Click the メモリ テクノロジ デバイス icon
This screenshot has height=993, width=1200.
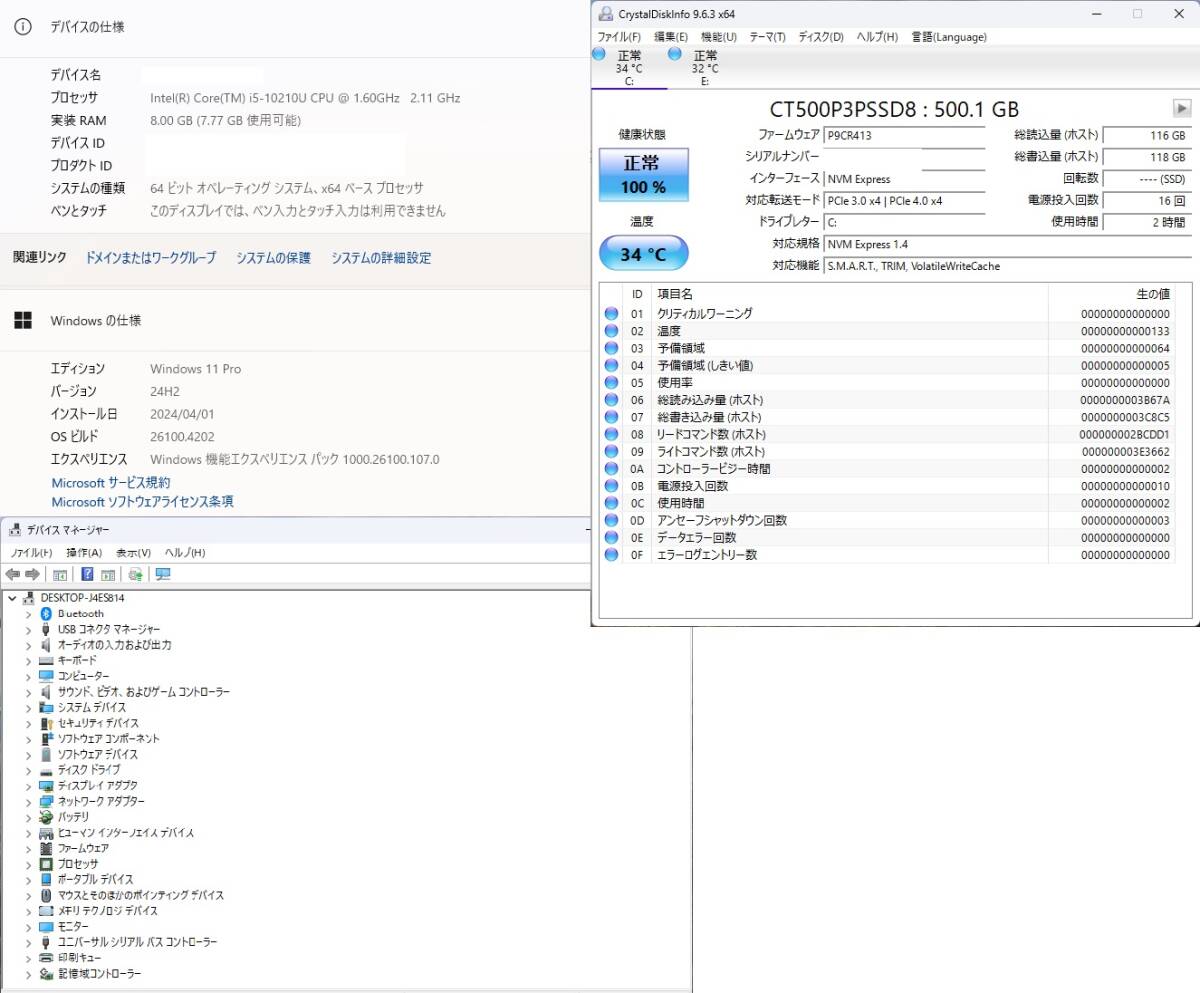coord(46,911)
